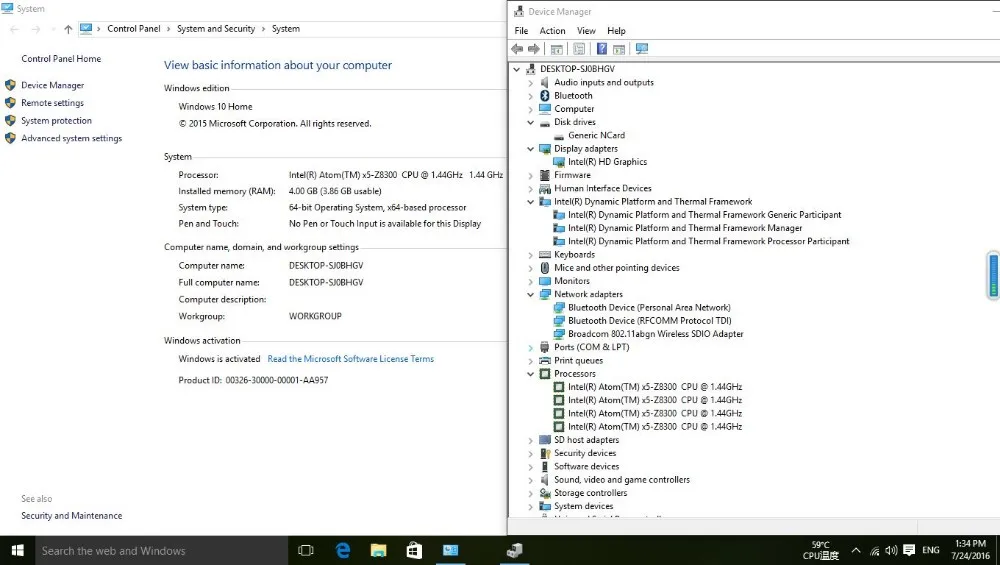Expand Human Interface Devices category
This screenshot has width=1000, height=565.
(x=531, y=189)
